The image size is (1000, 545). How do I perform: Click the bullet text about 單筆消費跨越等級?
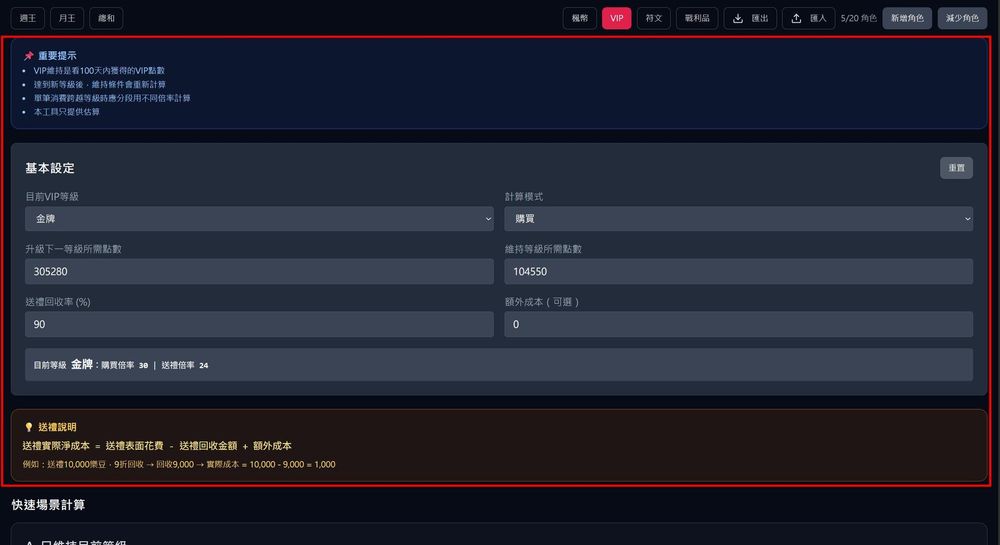click(112, 98)
